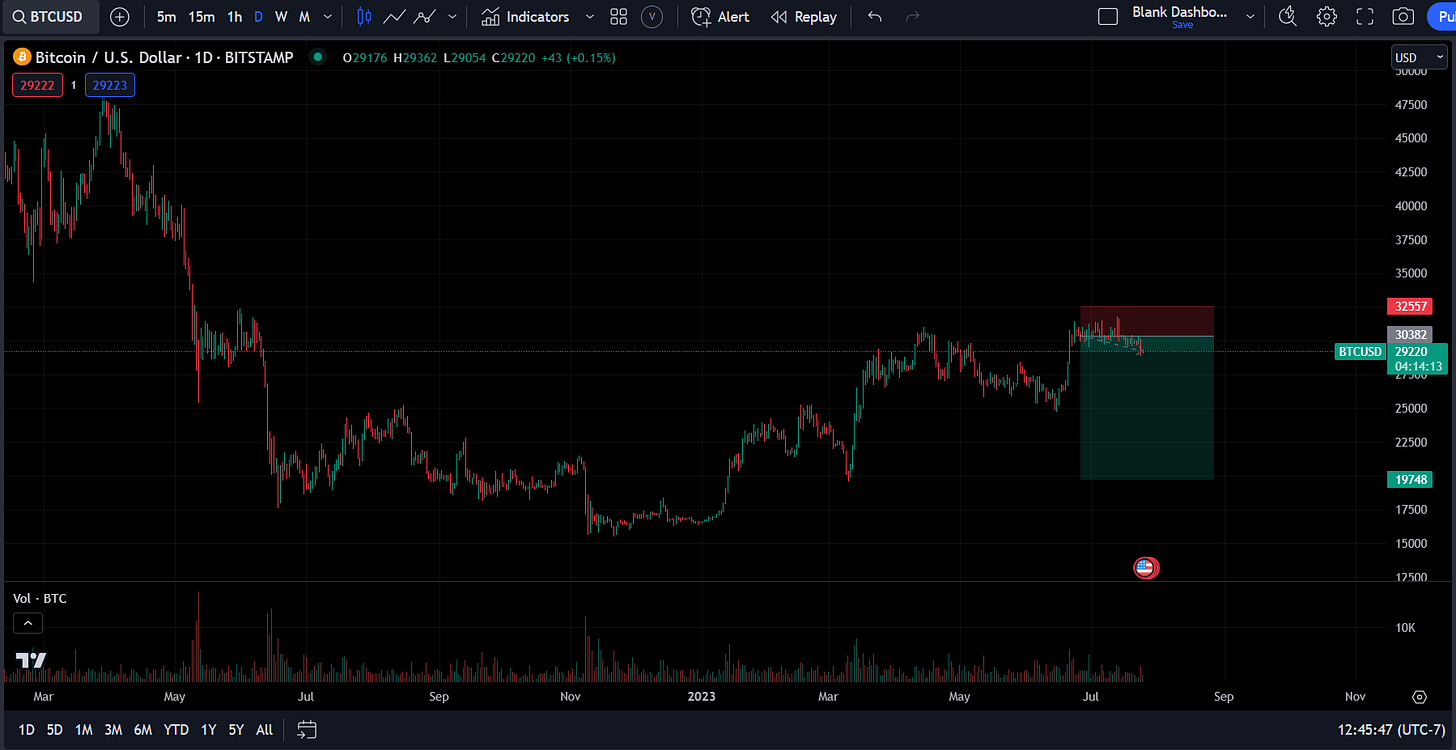Select the 1Y date range

208,730
